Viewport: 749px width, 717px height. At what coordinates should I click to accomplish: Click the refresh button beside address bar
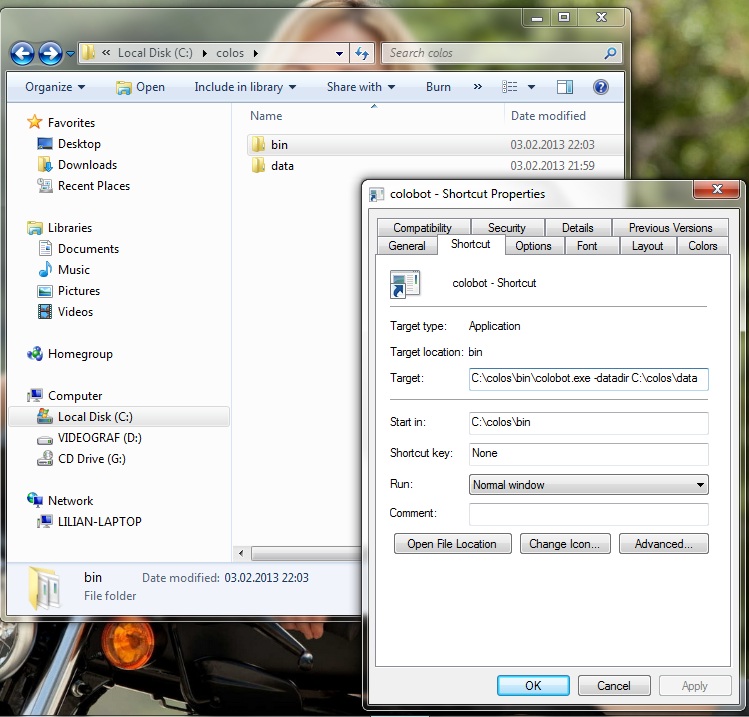tap(362, 53)
